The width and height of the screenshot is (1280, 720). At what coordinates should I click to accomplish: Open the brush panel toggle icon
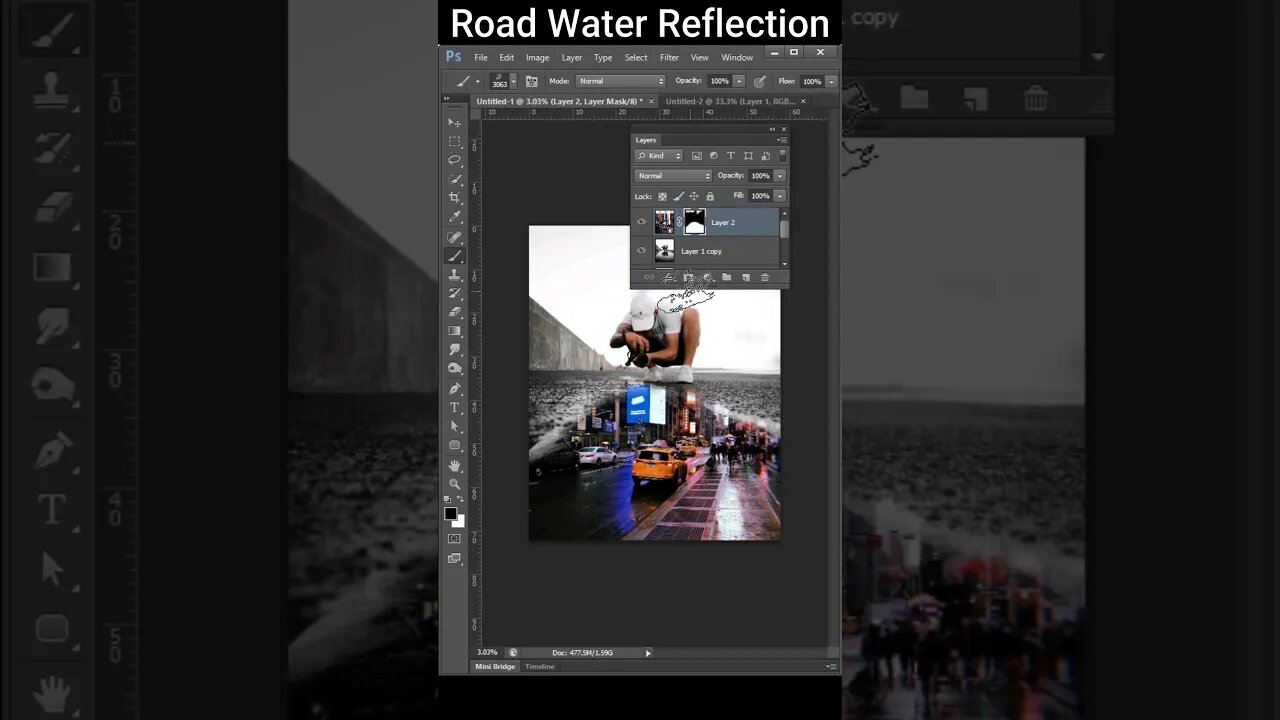(x=532, y=81)
